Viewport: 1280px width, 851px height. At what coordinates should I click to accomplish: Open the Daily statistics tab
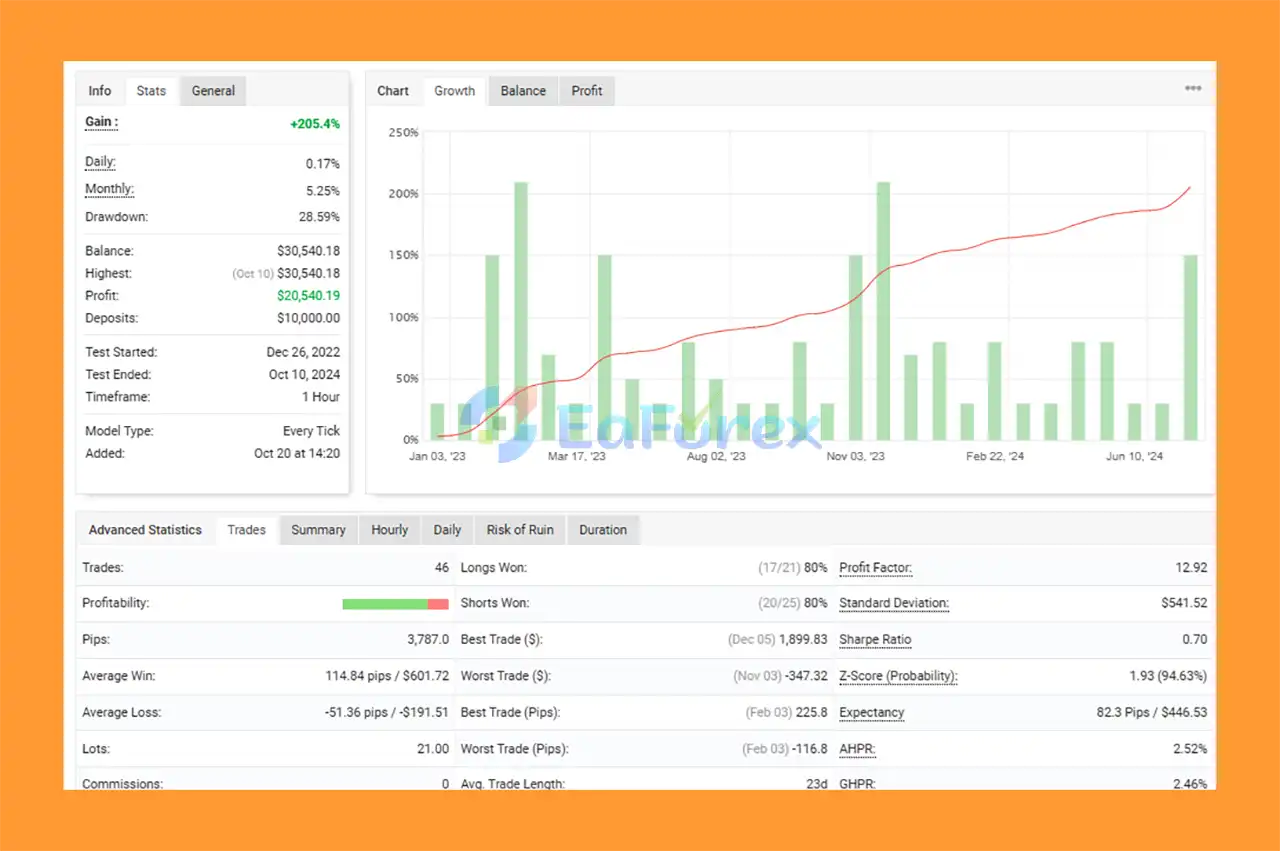click(447, 530)
